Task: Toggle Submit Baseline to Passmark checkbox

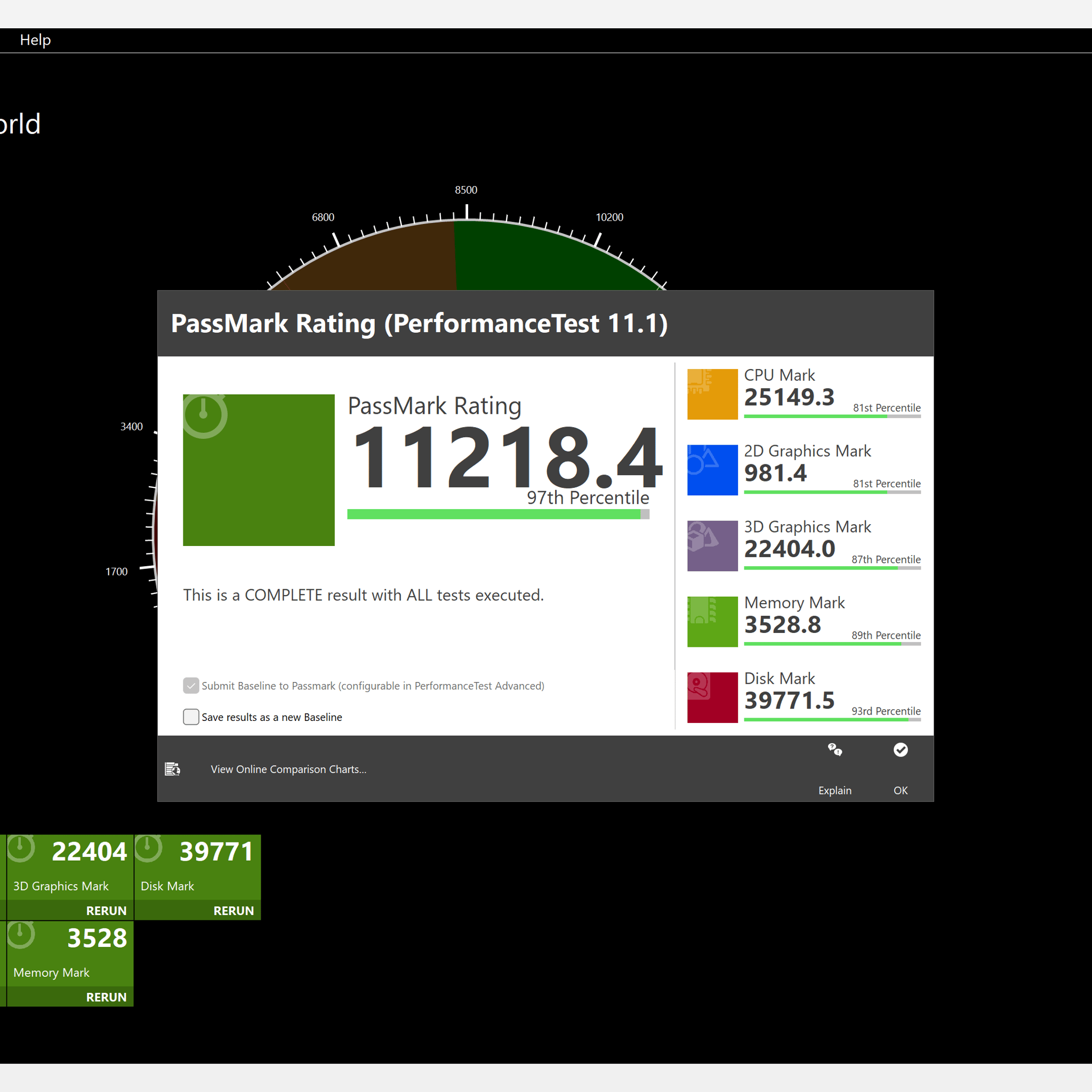Action: point(191,686)
